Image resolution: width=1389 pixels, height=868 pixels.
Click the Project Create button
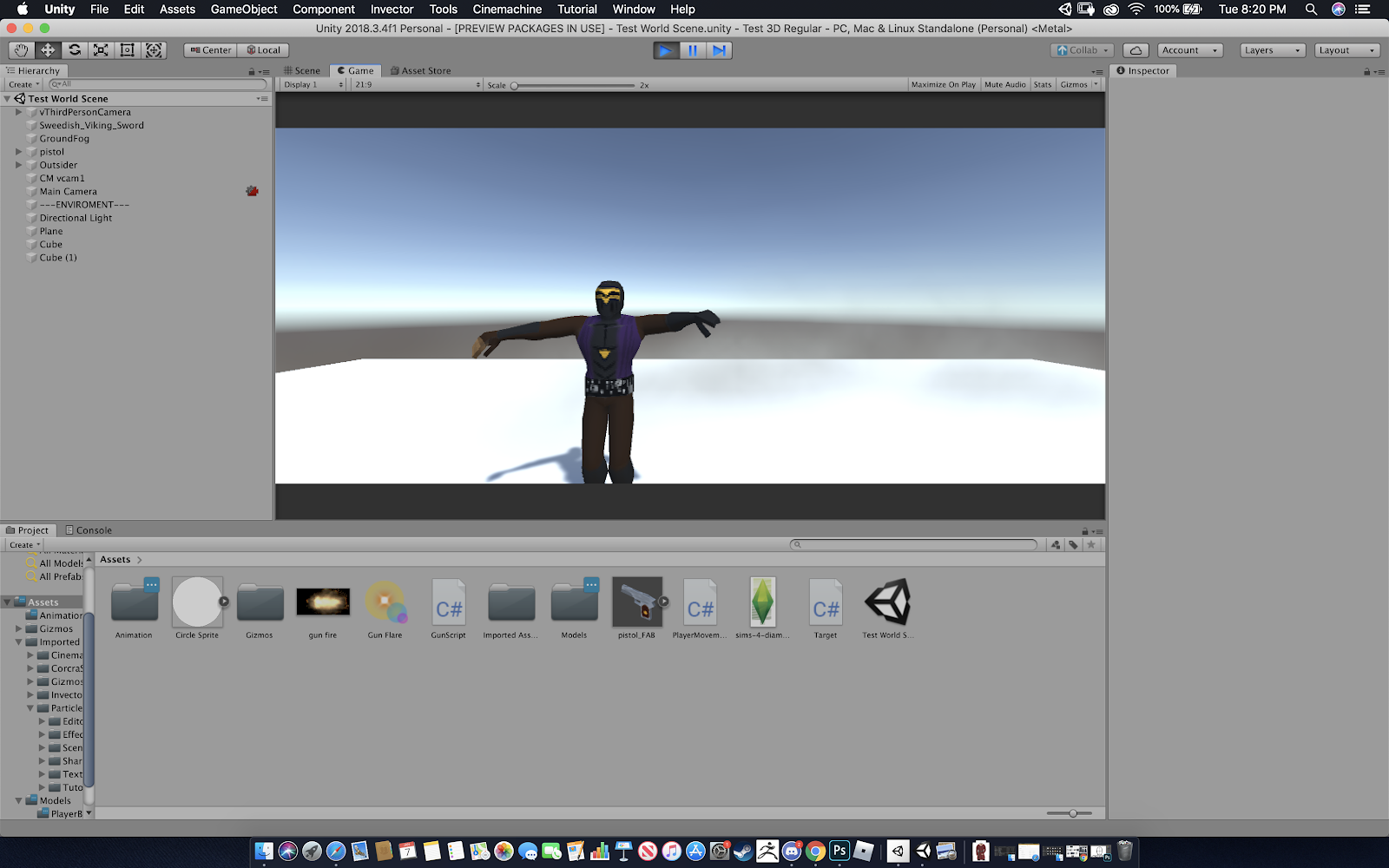(x=25, y=545)
